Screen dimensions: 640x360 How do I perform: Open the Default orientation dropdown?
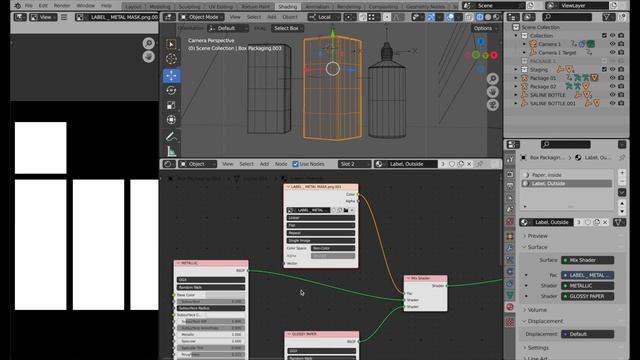tap(227, 28)
